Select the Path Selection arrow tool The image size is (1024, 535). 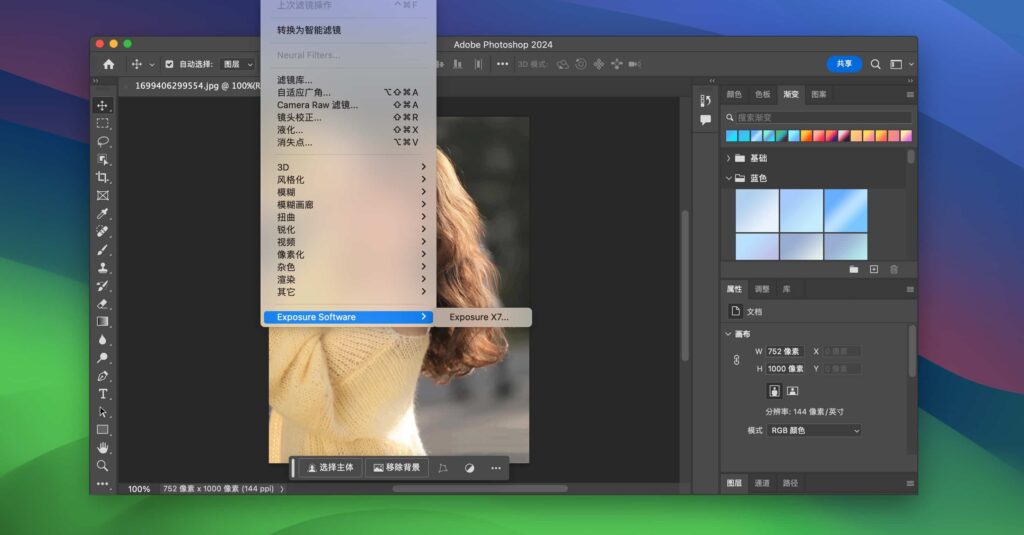103,412
